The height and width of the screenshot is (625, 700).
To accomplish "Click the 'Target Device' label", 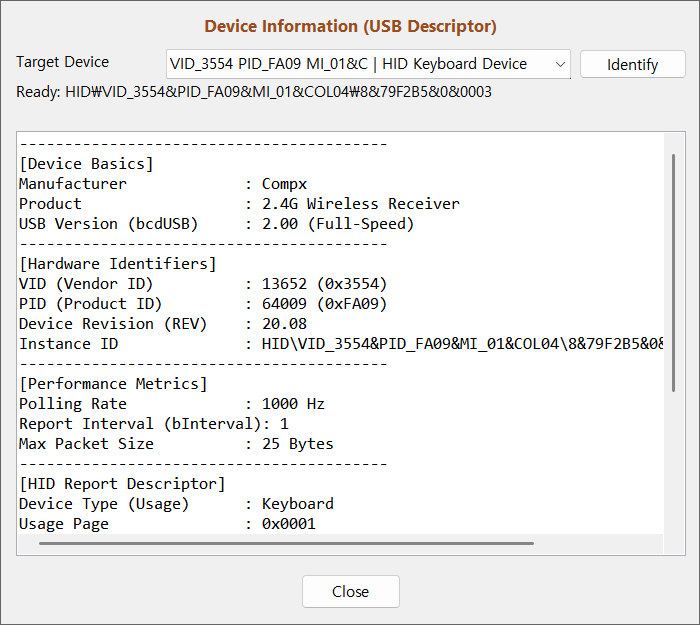I will coord(62,62).
